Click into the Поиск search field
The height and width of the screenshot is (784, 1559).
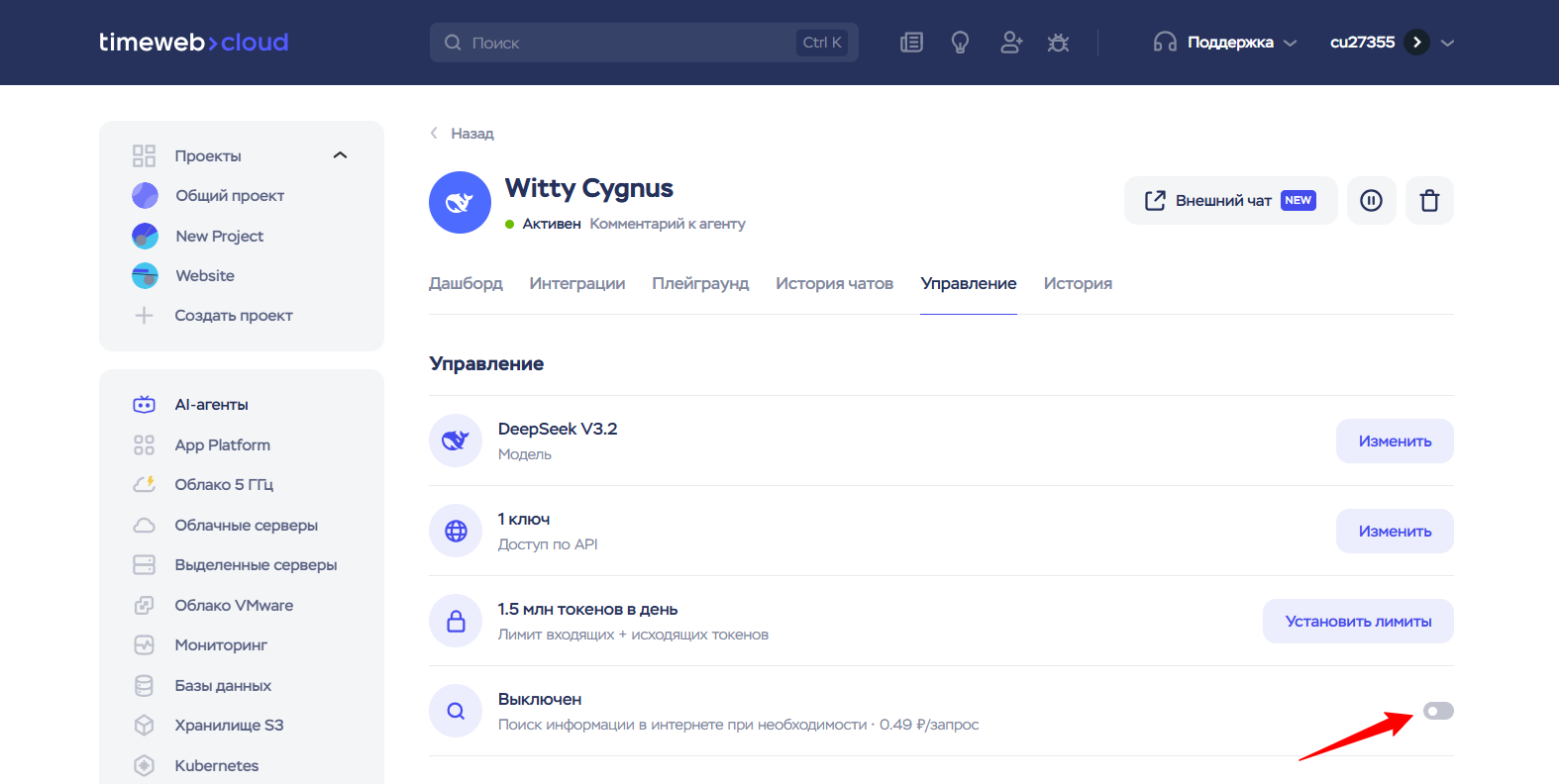[x=644, y=43]
